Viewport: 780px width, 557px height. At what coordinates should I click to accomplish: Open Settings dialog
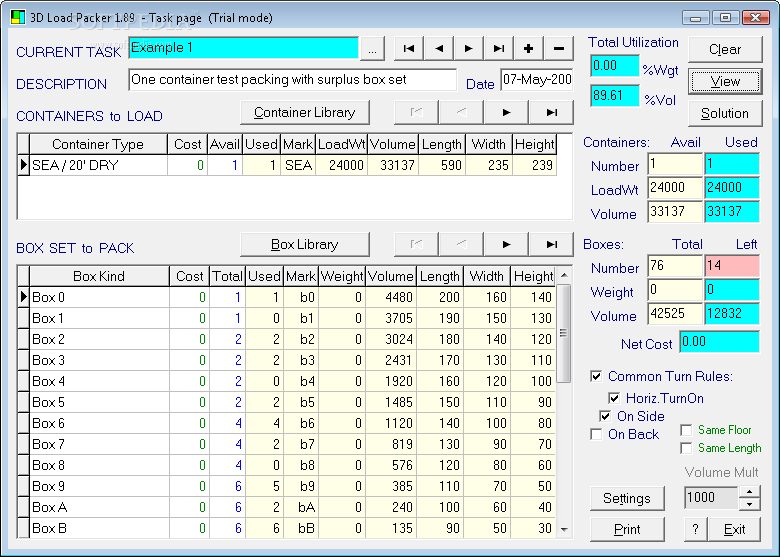click(x=627, y=498)
